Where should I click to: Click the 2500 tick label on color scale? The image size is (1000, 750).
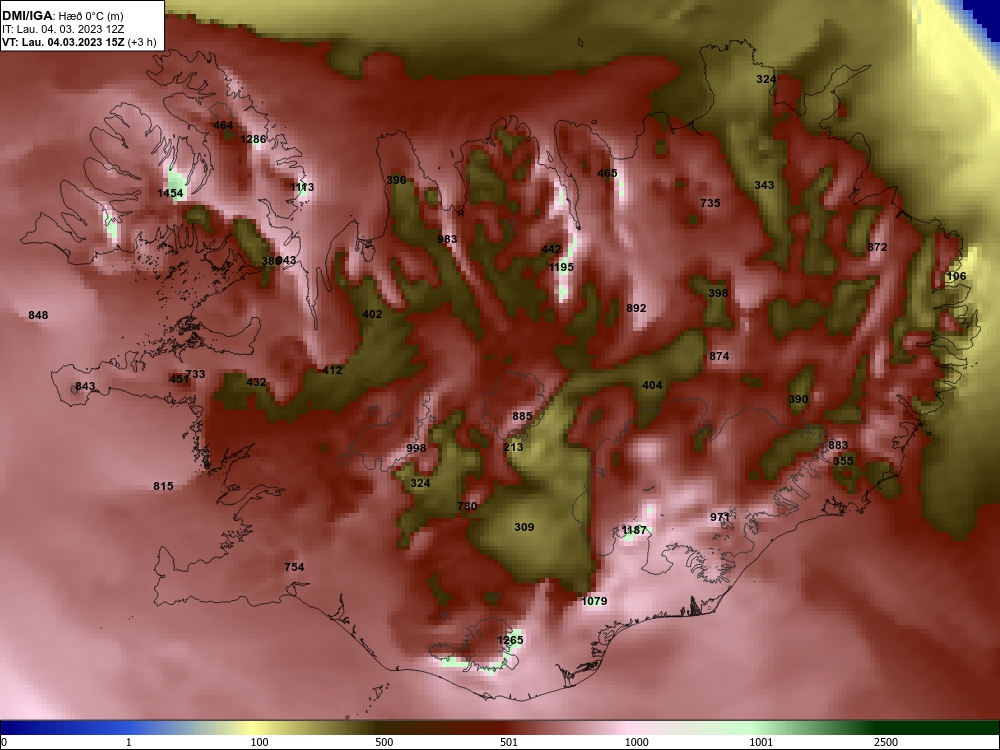point(886,742)
